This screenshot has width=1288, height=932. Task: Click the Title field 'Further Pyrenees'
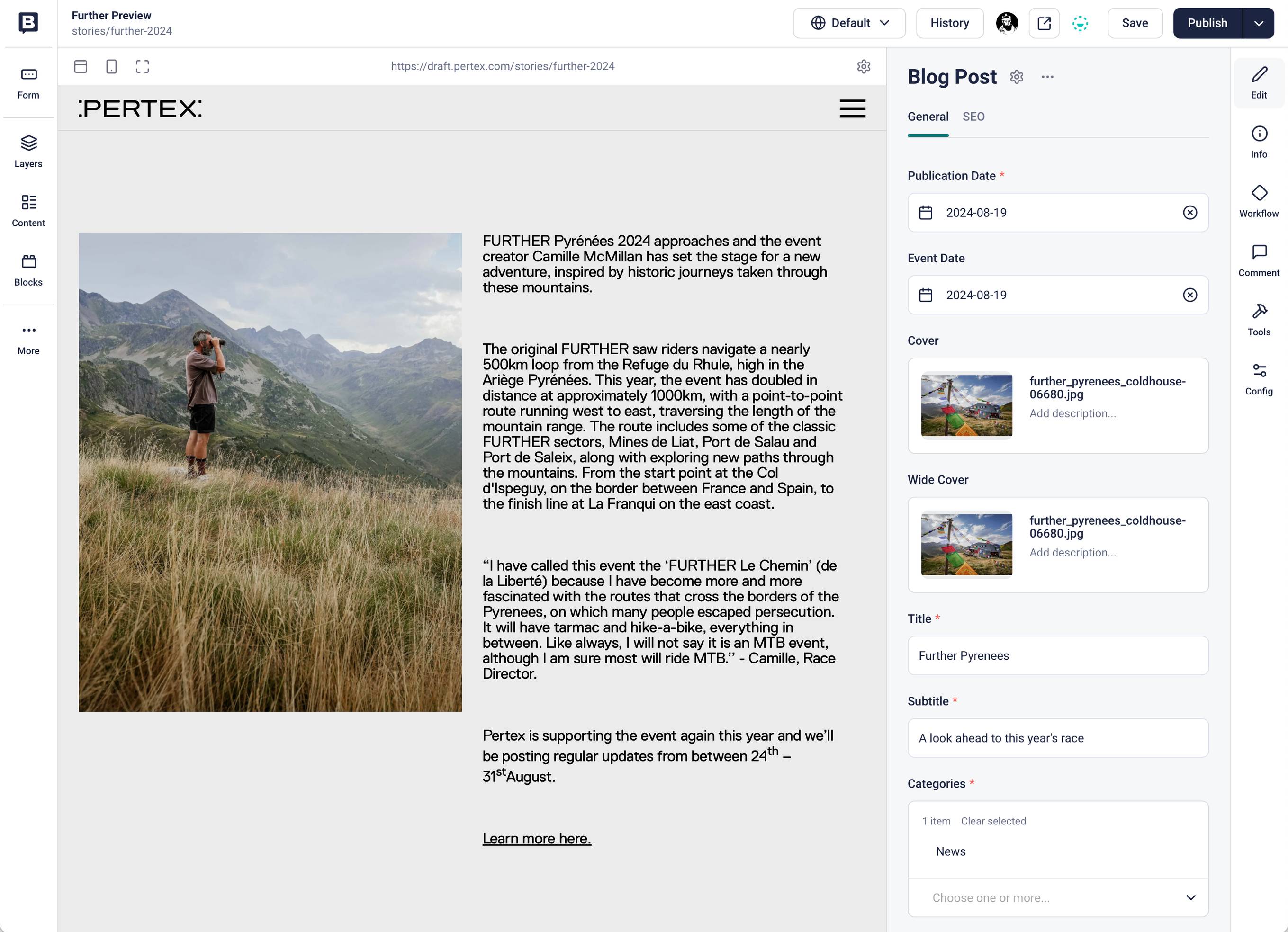(1057, 655)
